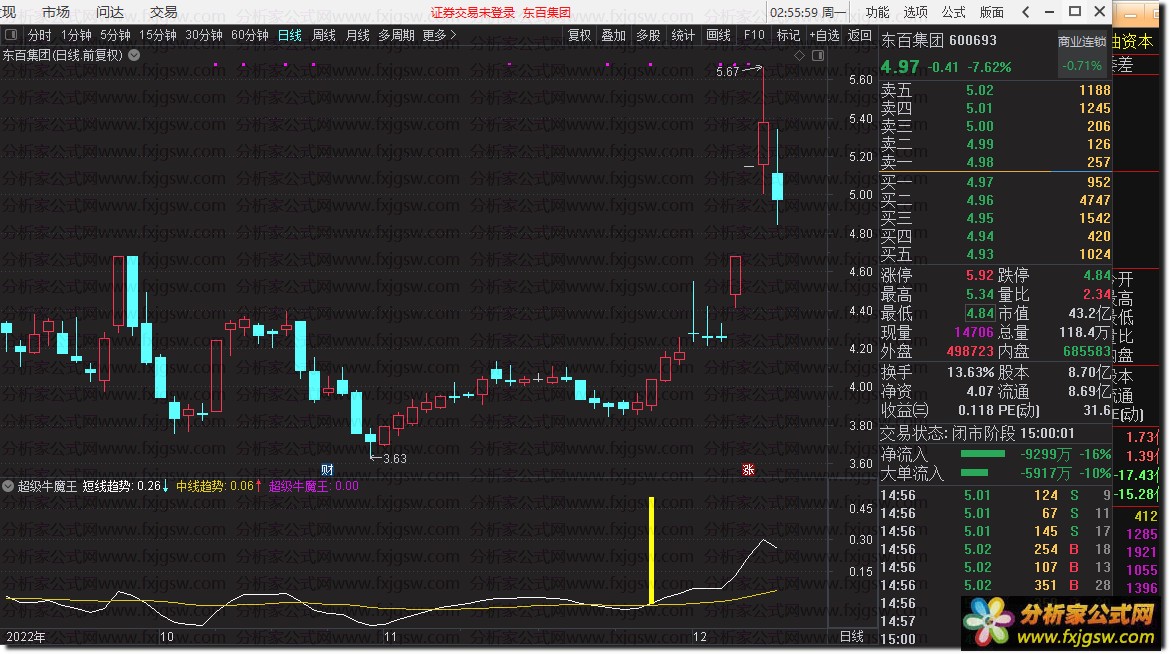Click the 标记 mark button
The height and width of the screenshot is (654, 1171).
(x=788, y=35)
